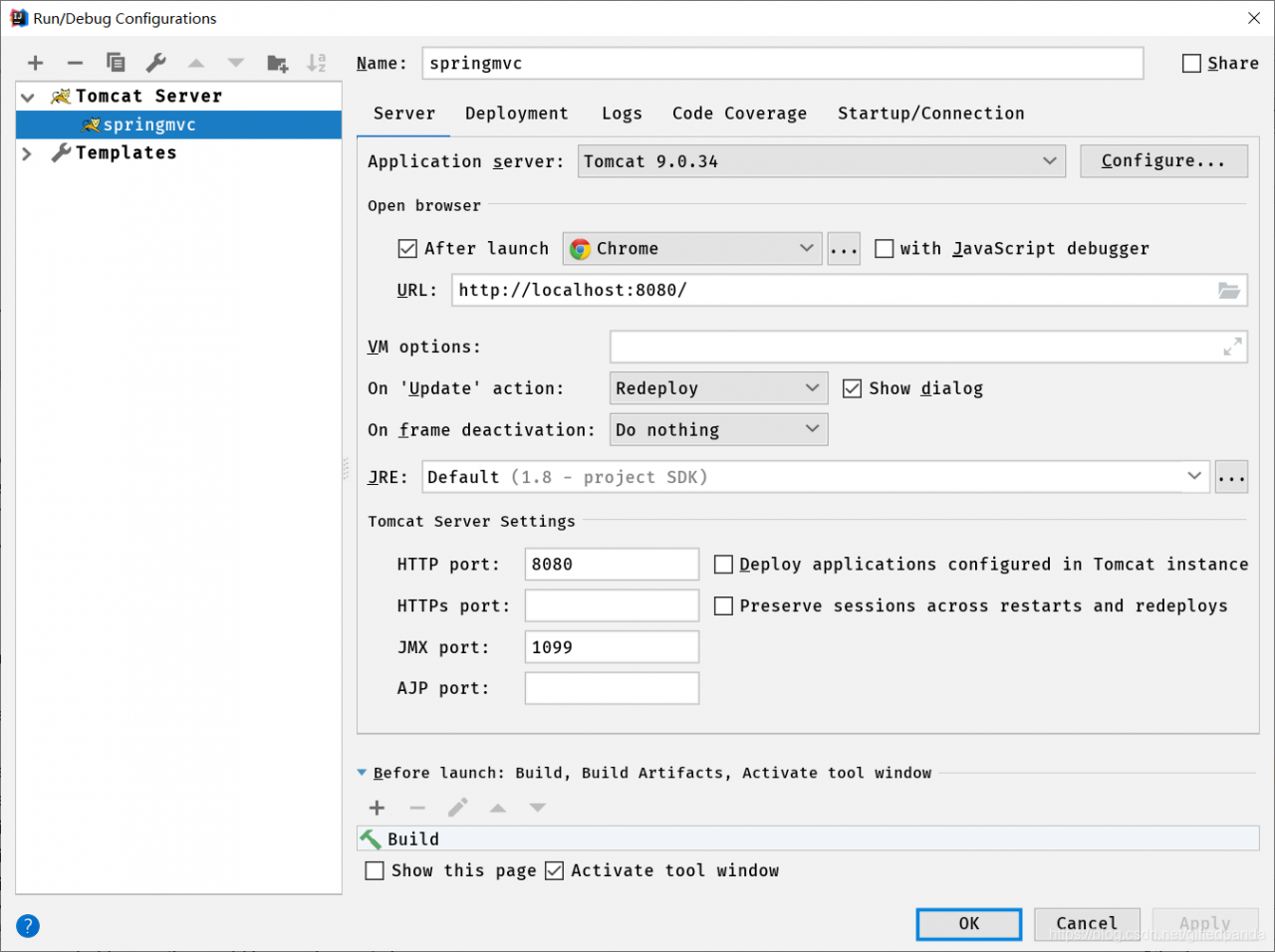This screenshot has height=952, width=1275.
Task: Toggle Preserve sessions across restarts checkbox
Action: [724, 605]
